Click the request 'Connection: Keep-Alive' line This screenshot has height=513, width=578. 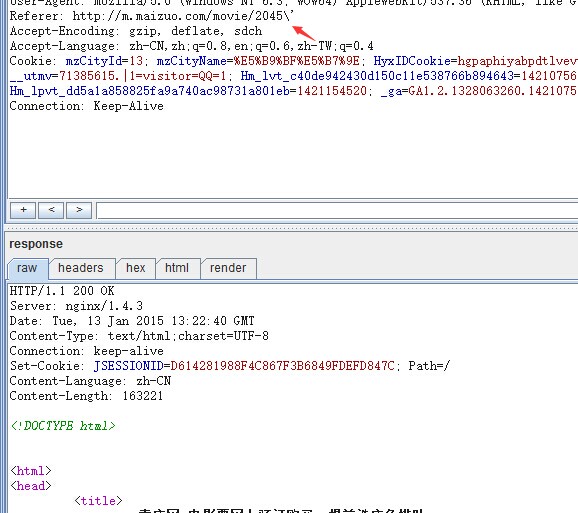(x=87, y=106)
